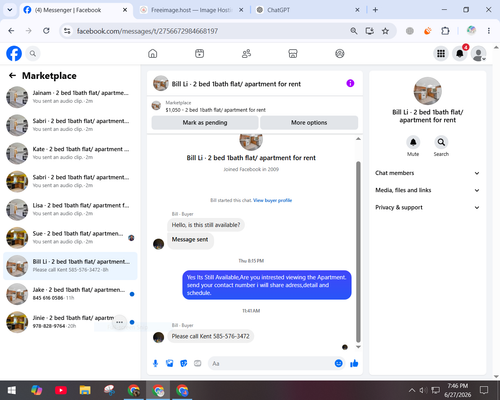The image size is (500, 400).
Task: Open the Facebook menu grid icon
Action: 441,53
